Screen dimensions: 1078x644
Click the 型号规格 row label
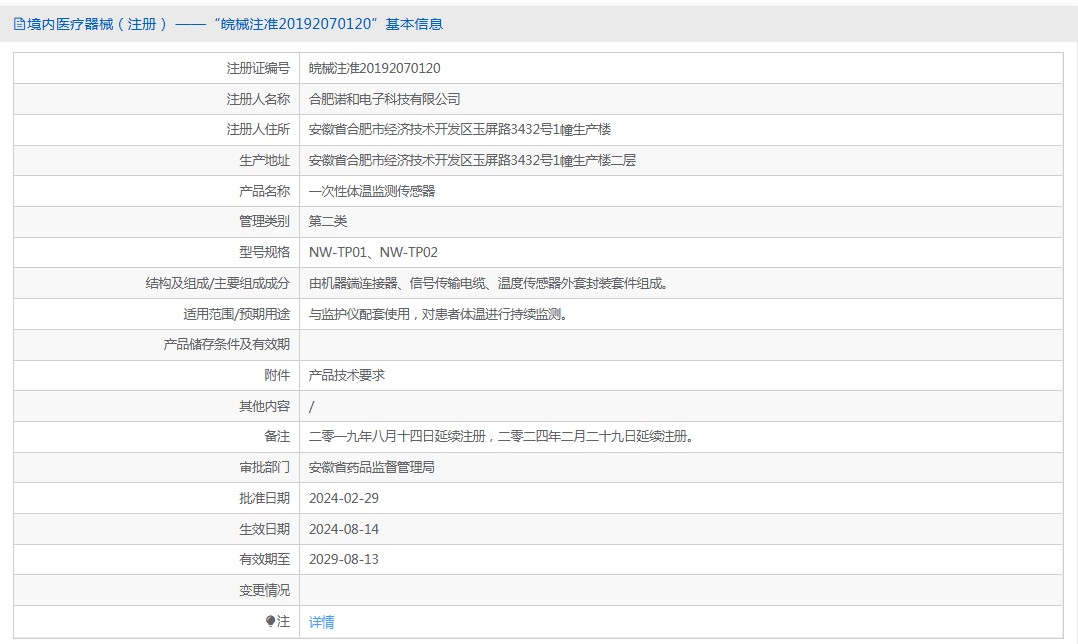point(265,252)
